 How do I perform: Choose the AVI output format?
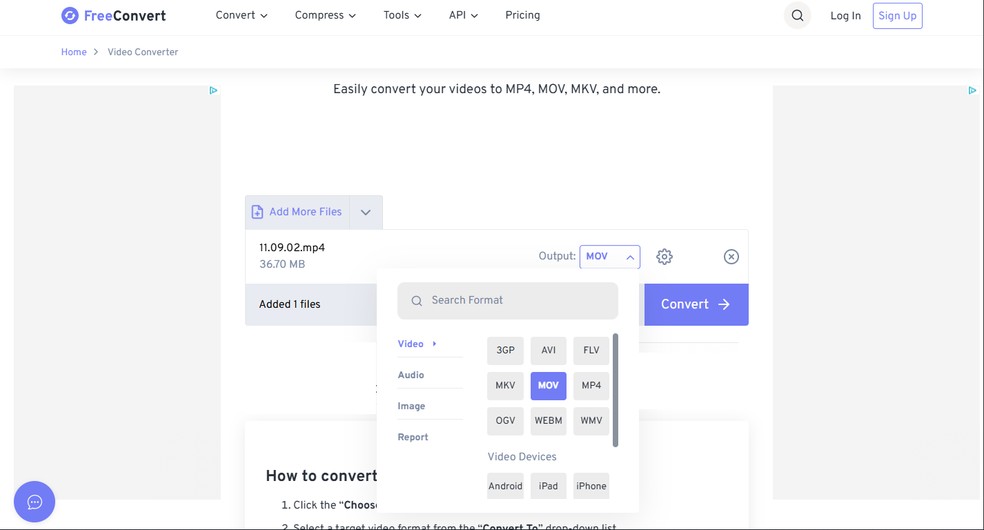click(x=548, y=351)
